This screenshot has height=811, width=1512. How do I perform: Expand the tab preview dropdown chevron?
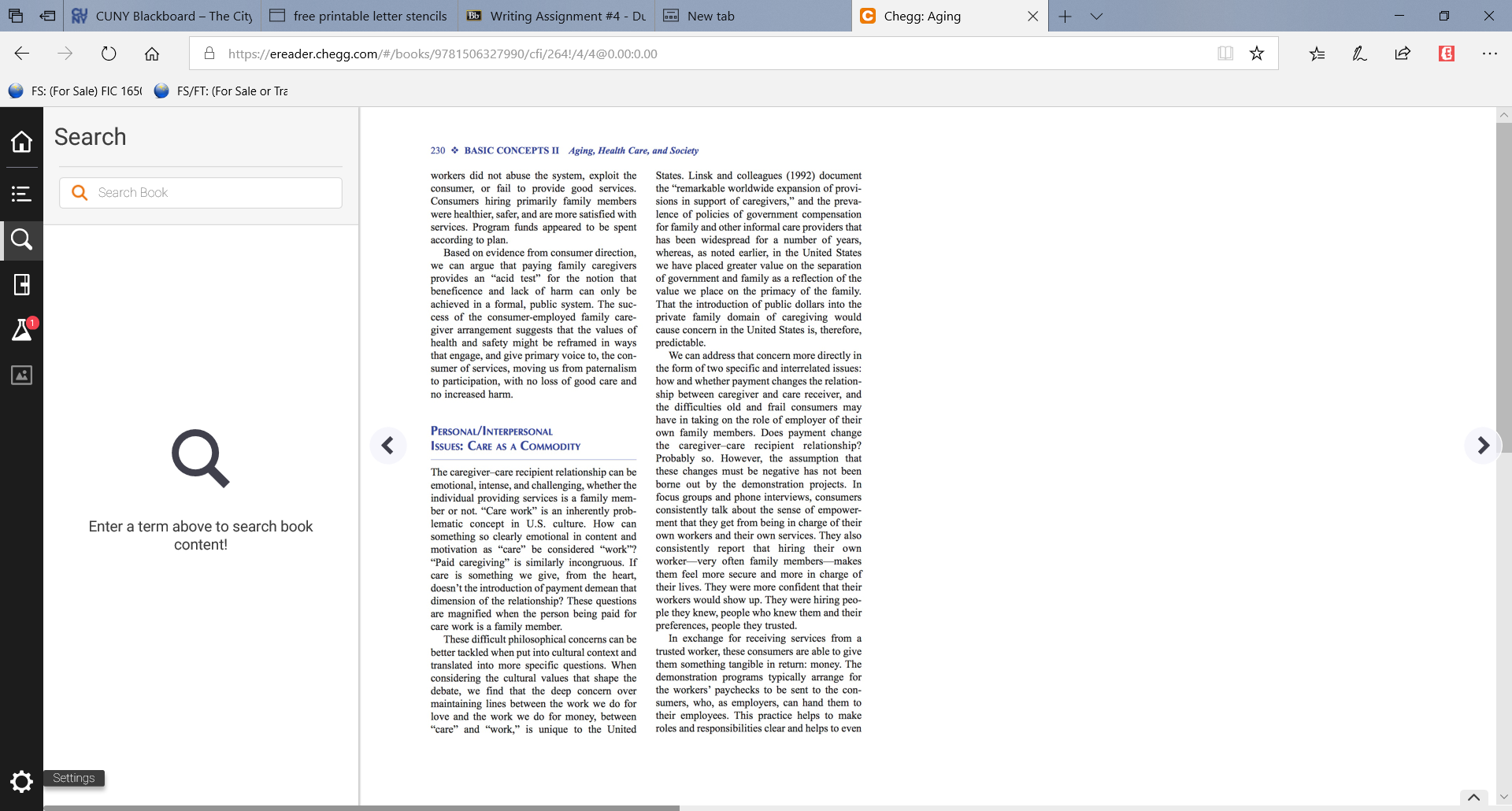point(1096,16)
